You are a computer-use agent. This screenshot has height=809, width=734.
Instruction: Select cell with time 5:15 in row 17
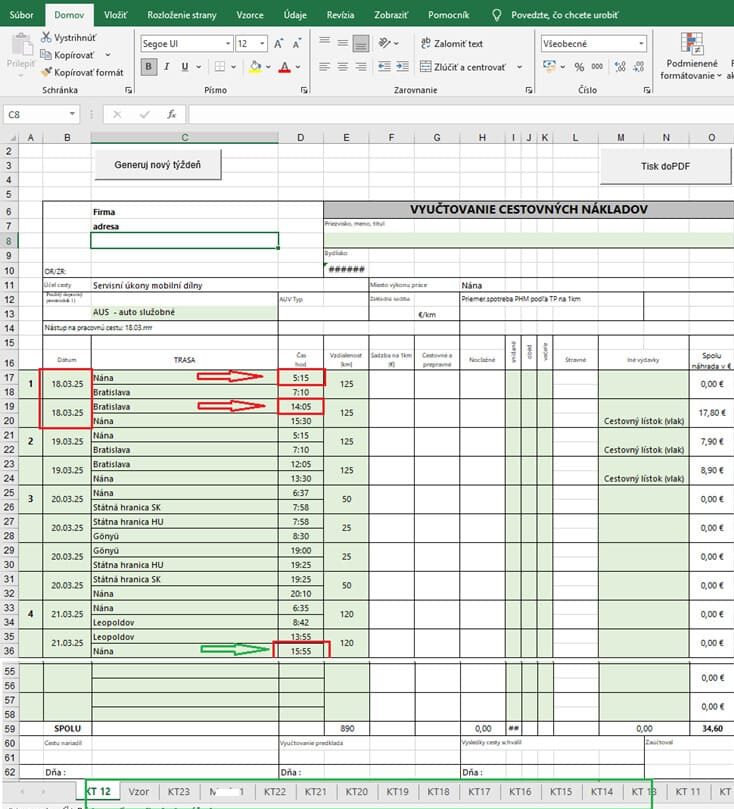301,378
